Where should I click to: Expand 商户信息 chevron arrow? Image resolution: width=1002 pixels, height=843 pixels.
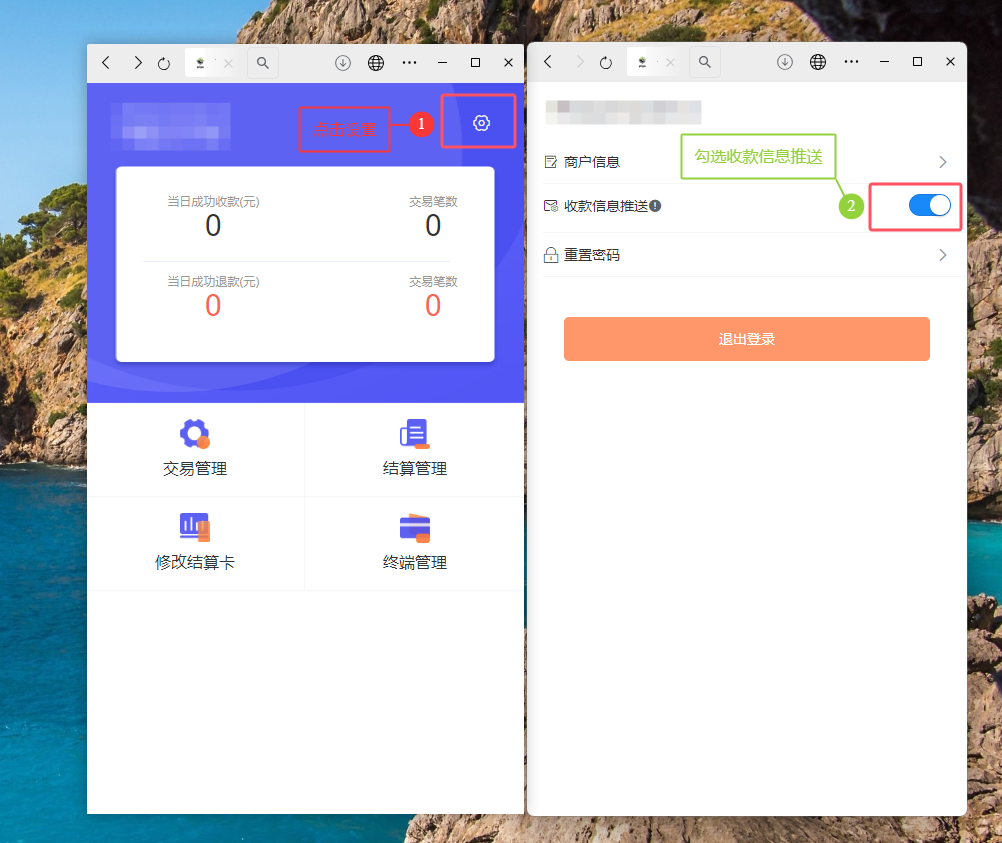point(942,162)
